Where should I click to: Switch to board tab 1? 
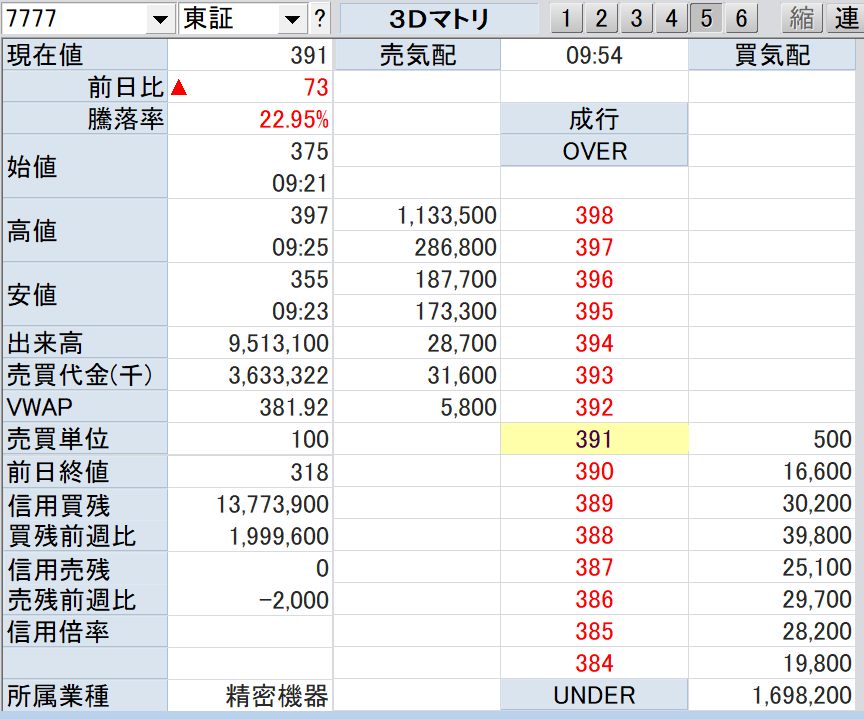(566, 18)
